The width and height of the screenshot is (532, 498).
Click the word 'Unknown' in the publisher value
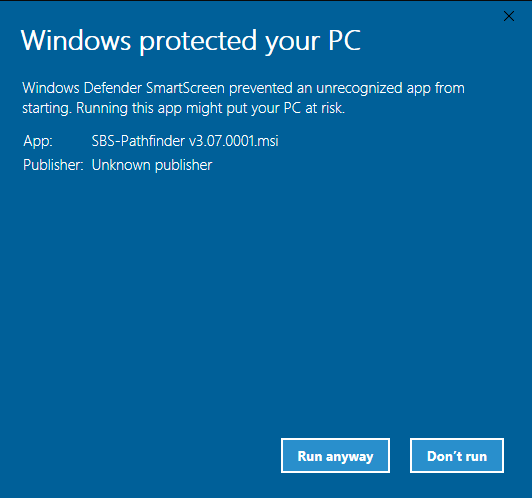(121, 165)
